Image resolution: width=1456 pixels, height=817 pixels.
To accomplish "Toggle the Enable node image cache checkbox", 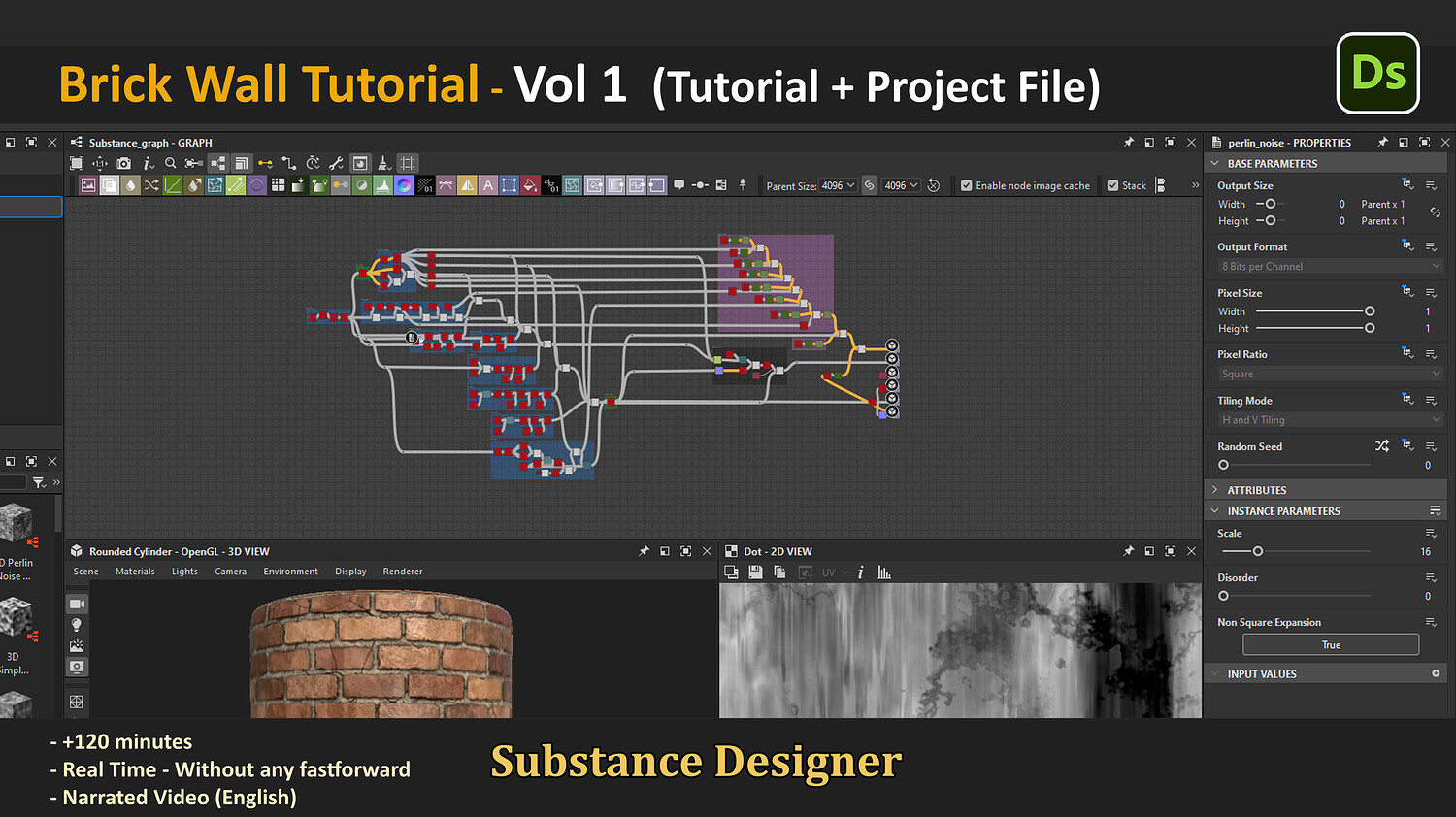I will click(x=967, y=185).
